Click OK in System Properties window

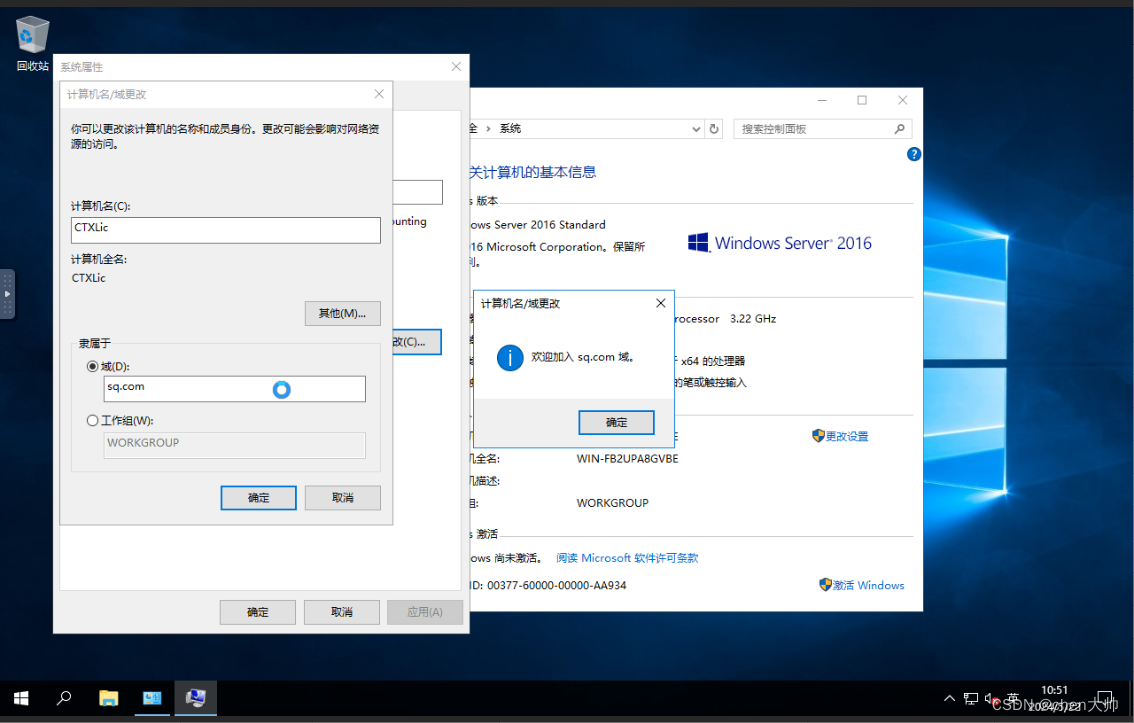click(x=257, y=612)
